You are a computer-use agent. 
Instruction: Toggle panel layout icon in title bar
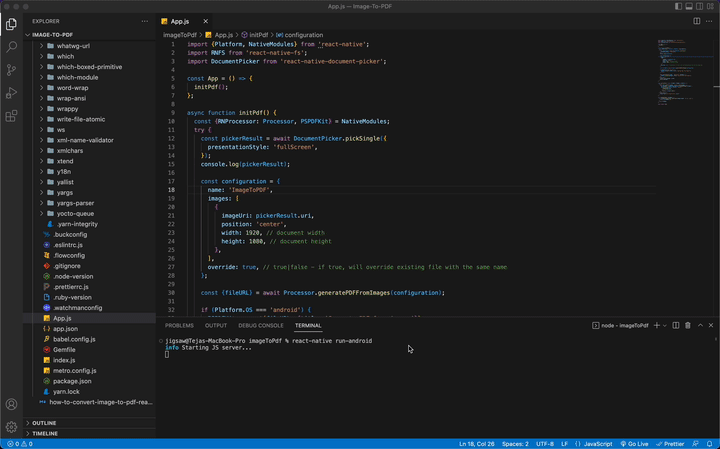(689, 6)
